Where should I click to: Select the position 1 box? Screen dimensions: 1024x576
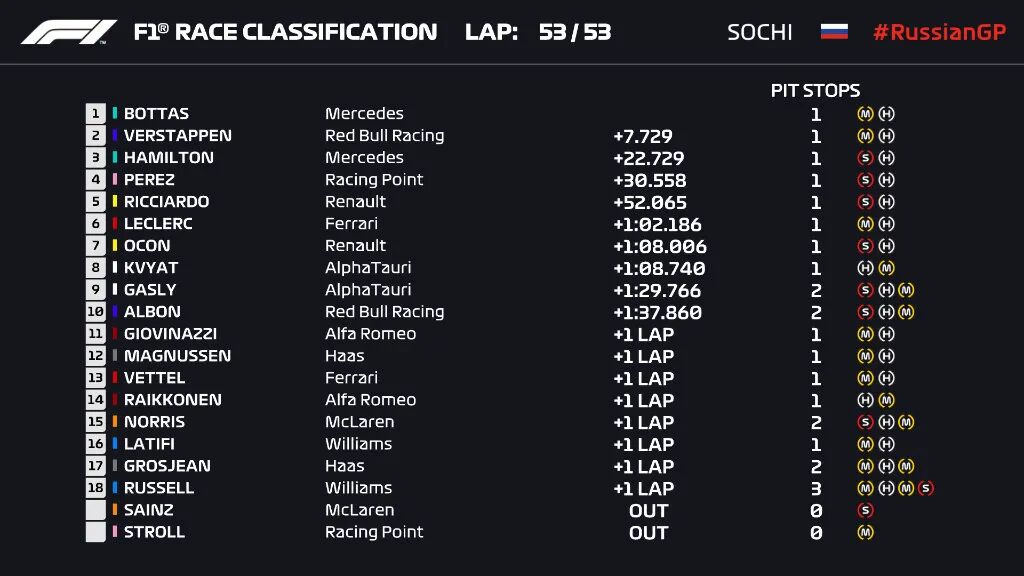[x=96, y=114]
